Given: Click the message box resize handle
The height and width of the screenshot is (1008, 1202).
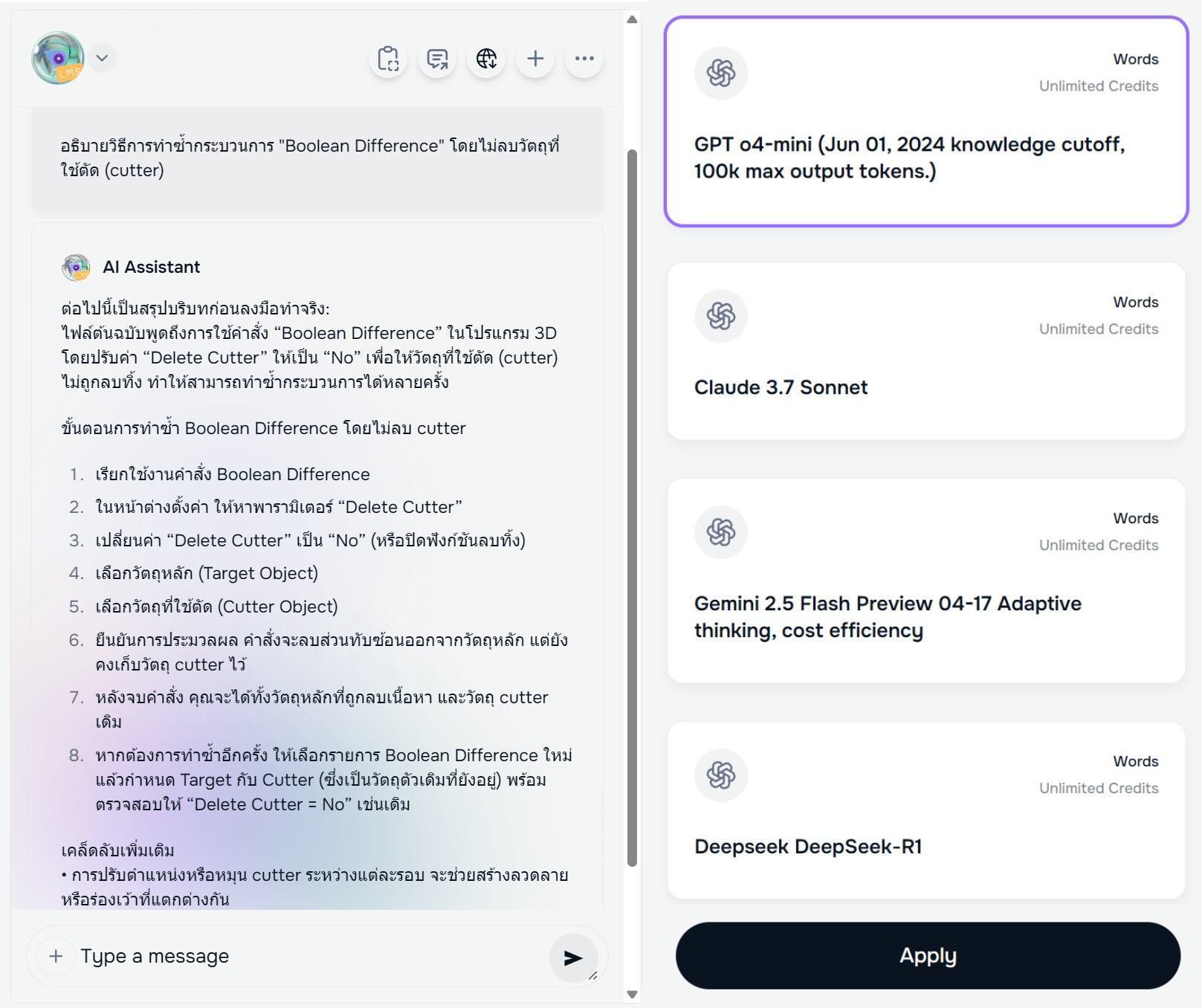Looking at the screenshot, I should [x=592, y=975].
